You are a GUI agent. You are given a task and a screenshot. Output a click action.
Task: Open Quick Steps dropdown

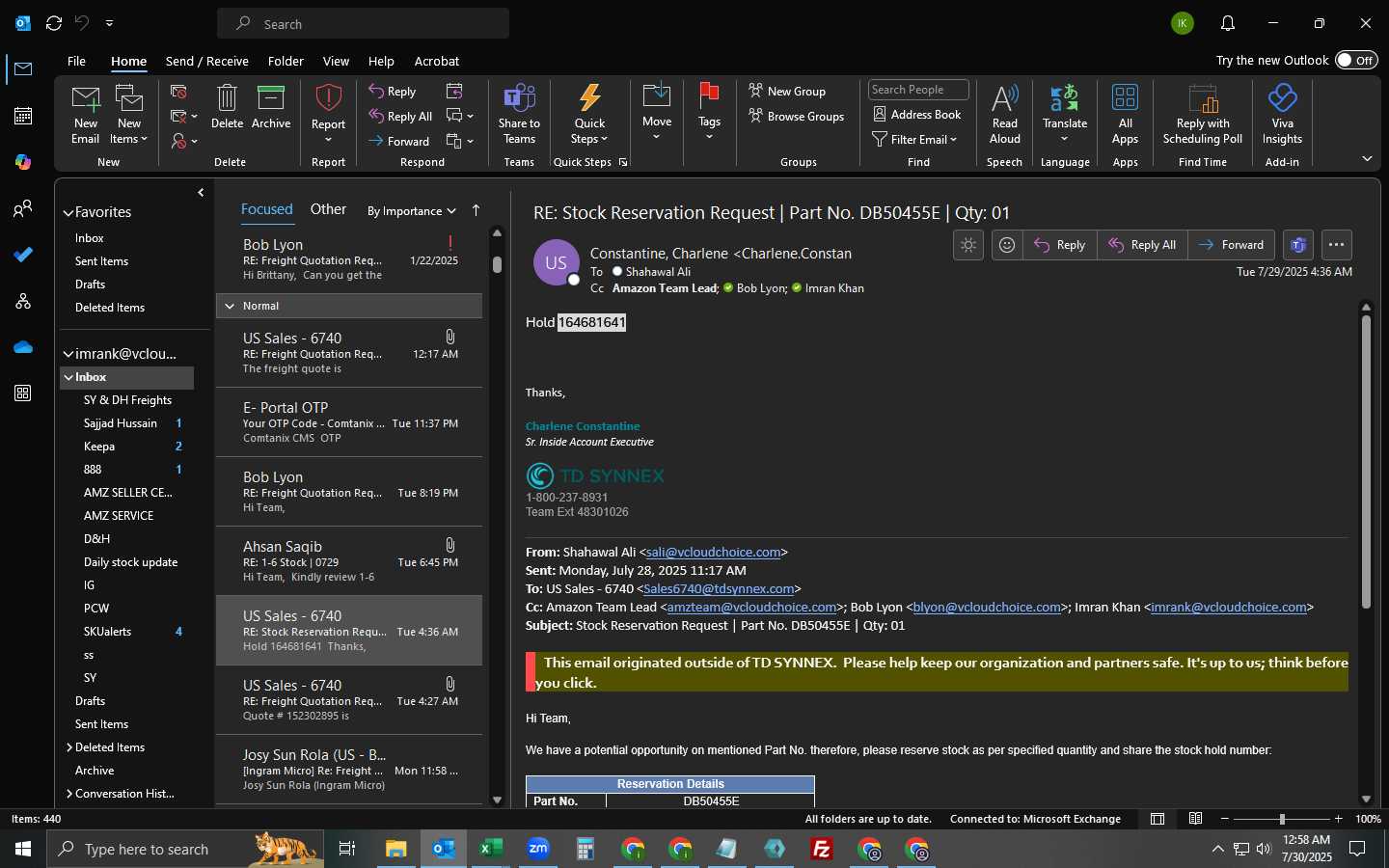589,114
